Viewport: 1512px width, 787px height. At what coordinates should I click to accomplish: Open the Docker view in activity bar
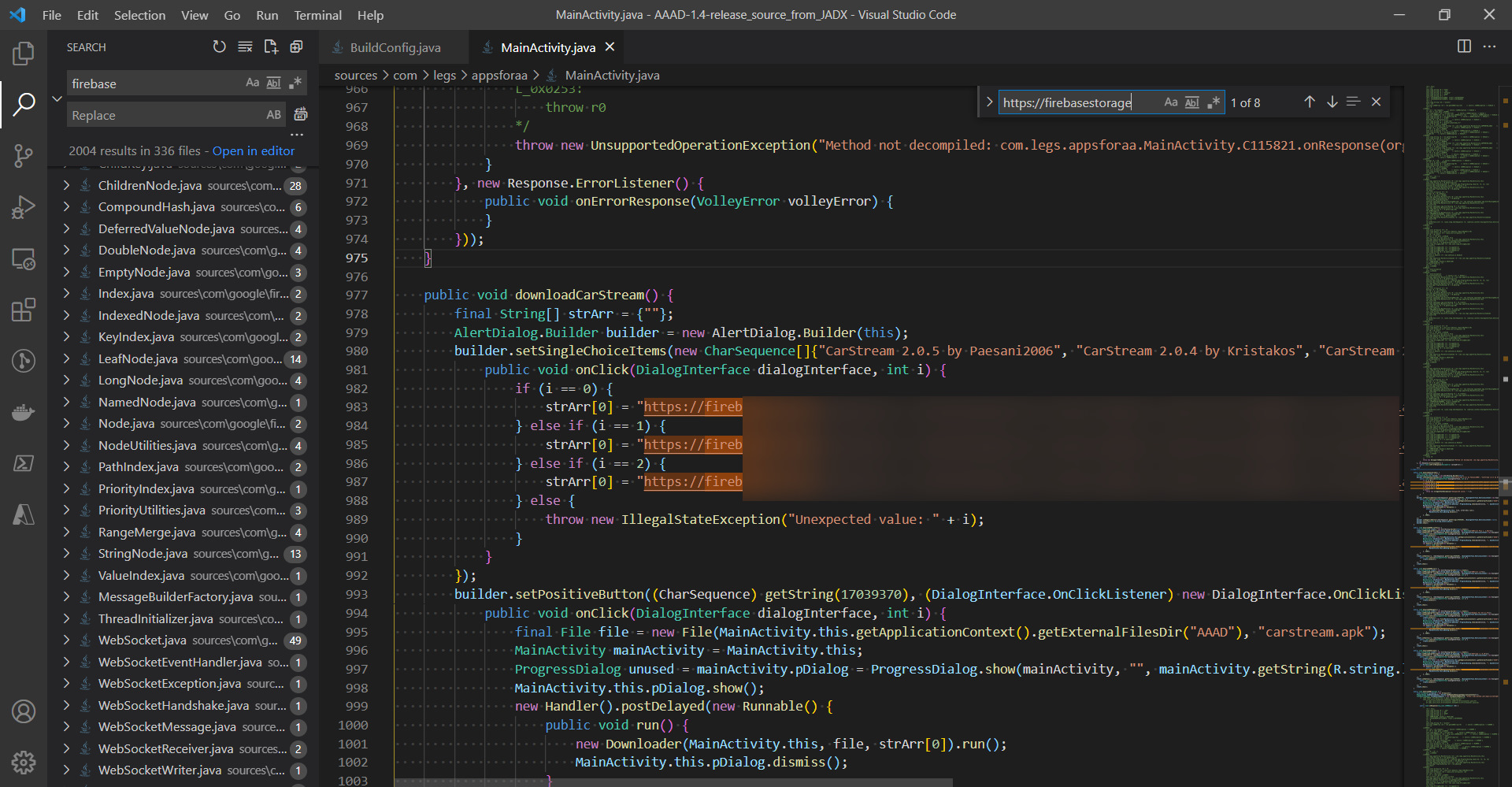(x=24, y=412)
